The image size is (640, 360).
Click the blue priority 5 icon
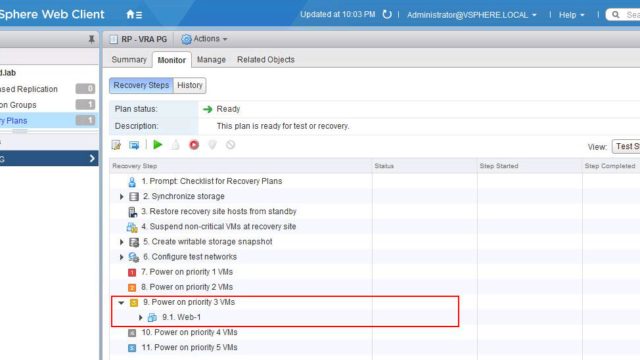pos(132,348)
